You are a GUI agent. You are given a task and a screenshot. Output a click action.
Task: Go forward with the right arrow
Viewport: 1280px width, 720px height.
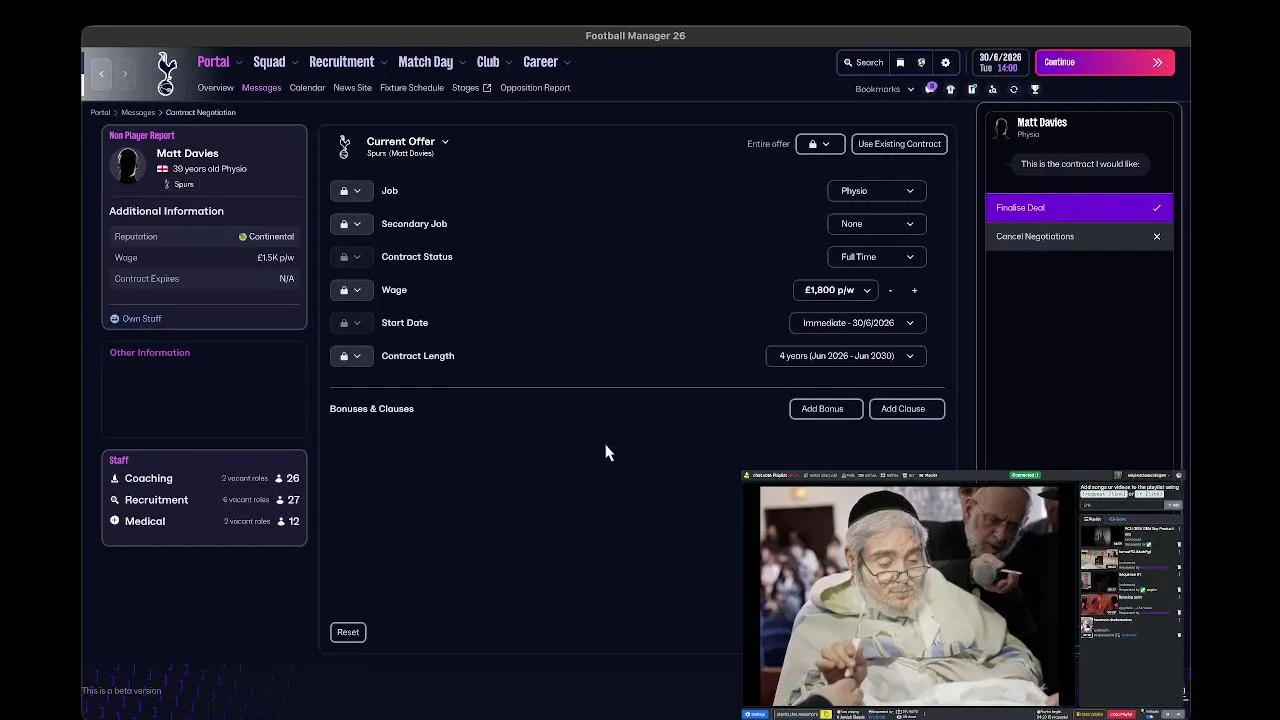pyautogui.click(x=125, y=73)
